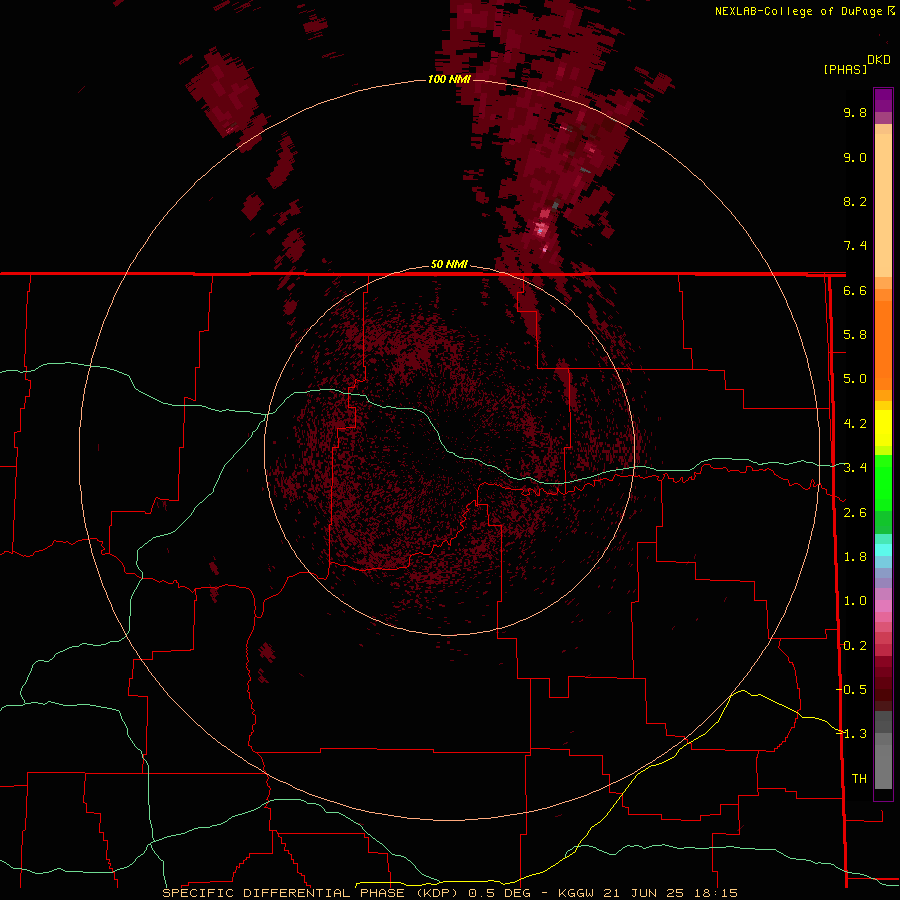This screenshot has width=900, height=900.
Task: Click the 5.8 color scale value
Action: [x=855, y=335]
